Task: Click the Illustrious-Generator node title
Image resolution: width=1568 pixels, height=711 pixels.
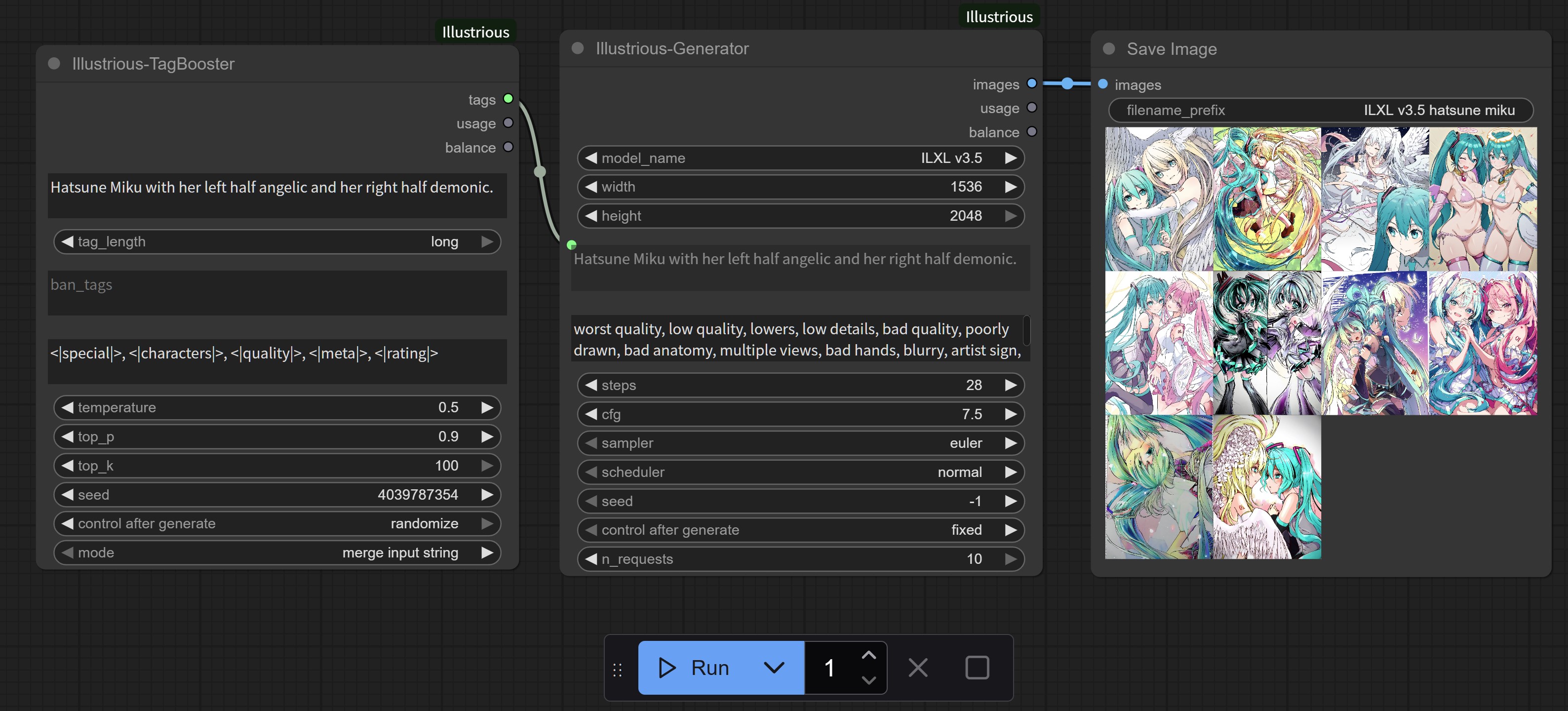Action: (x=672, y=48)
